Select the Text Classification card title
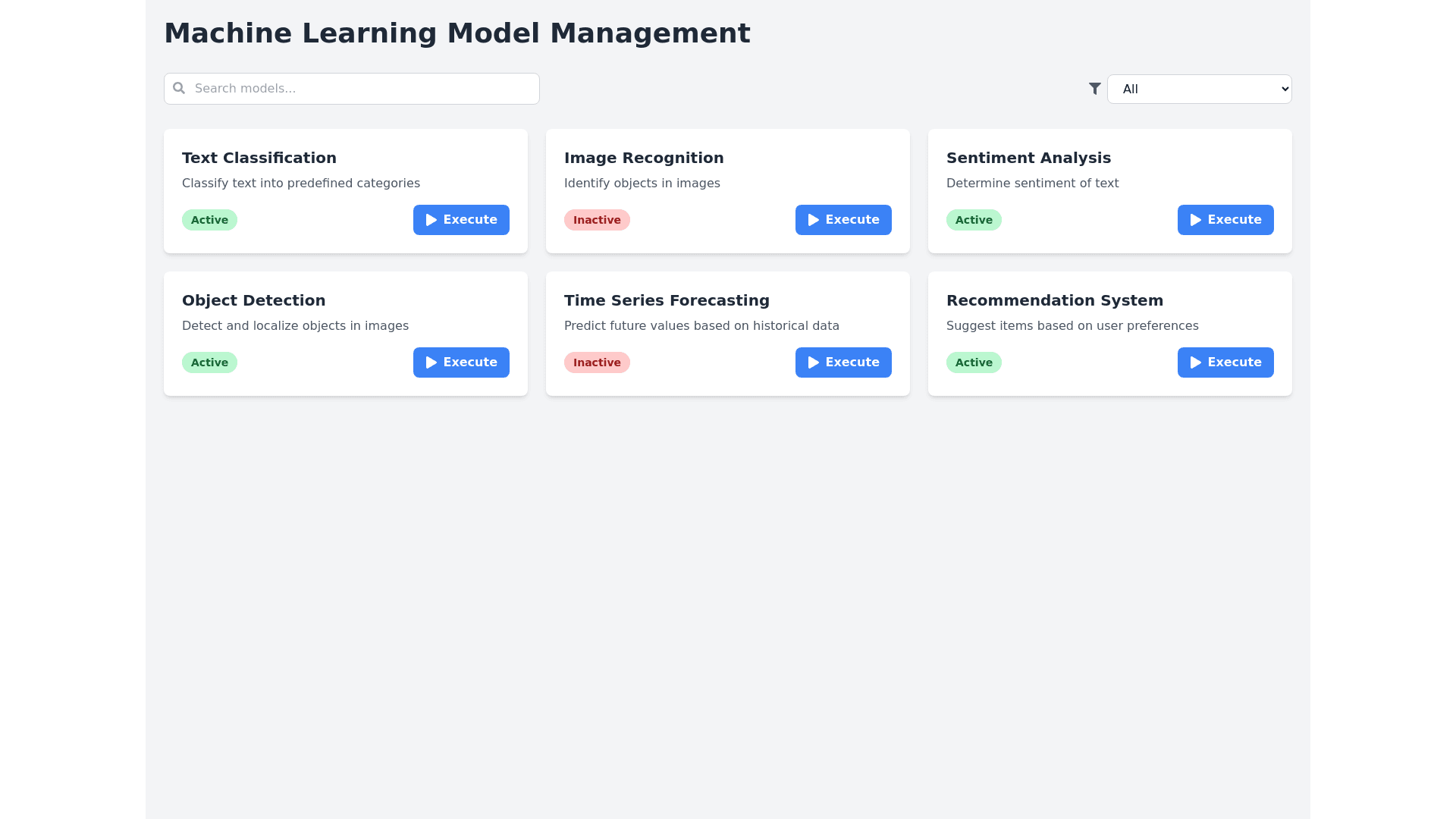 [x=259, y=158]
